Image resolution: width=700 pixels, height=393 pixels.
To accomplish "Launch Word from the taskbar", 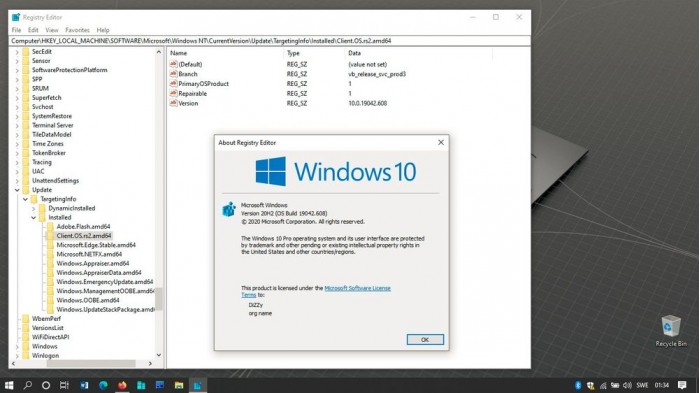I will pyautogui.click(x=84, y=385).
